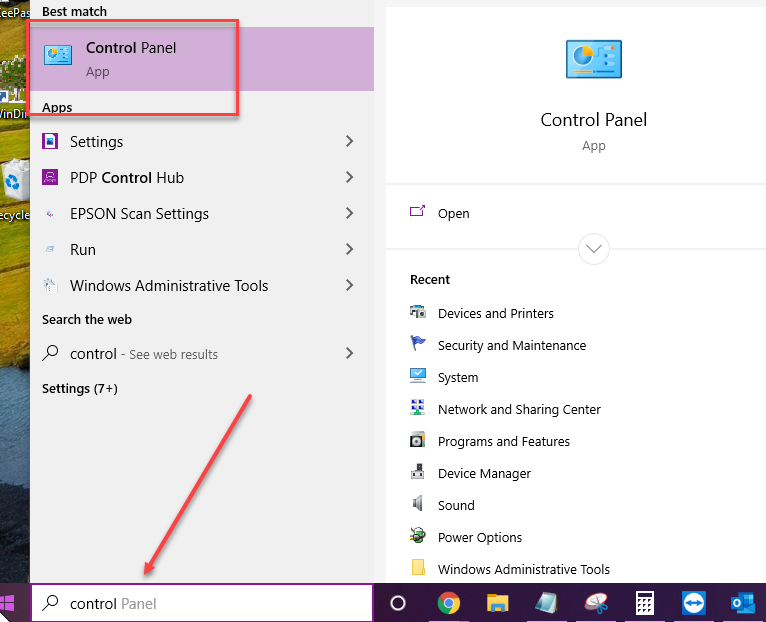Click the PDP Control Hub icon
Image resolution: width=766 pixels, height=622 pixels.
click(x=50, y=177)
